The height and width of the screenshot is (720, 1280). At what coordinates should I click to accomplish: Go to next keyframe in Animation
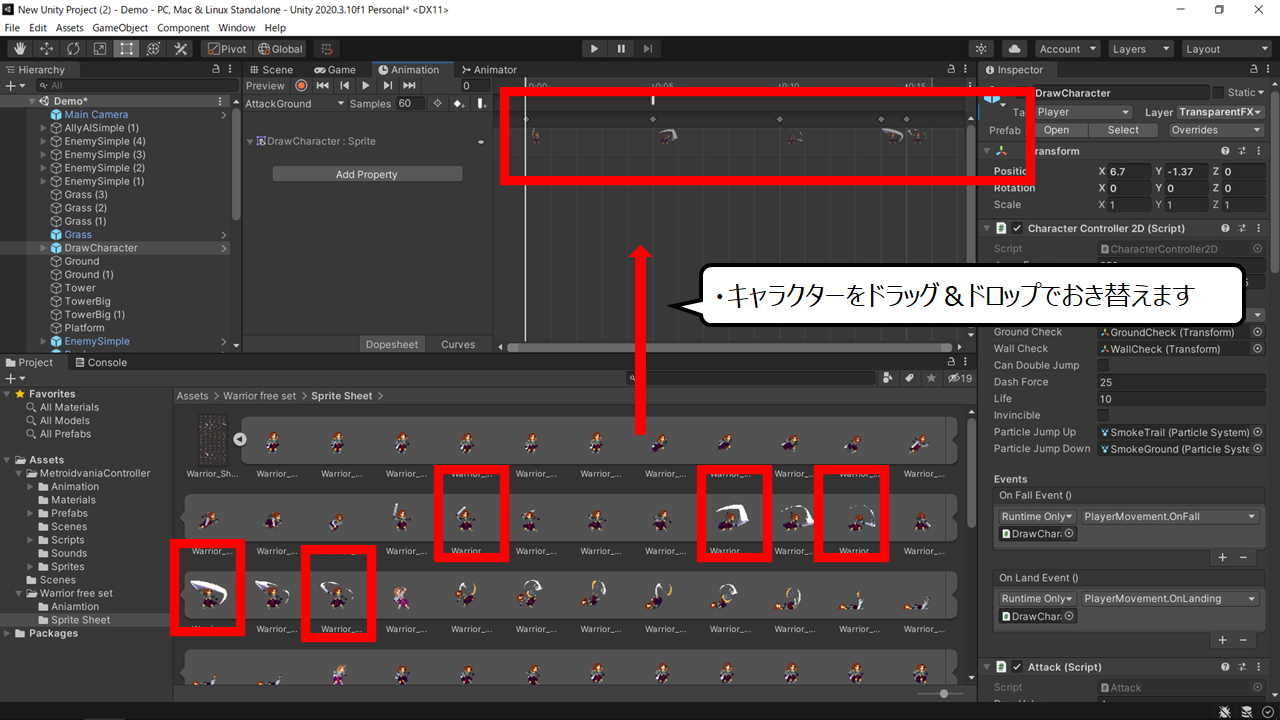coord(387,86)
